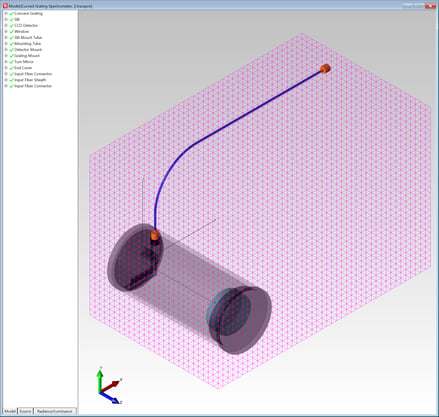This screenshot has width=439, height=417.
Task: Toggle the green check beside Turn Mirror
Action: tap(12, 62)
